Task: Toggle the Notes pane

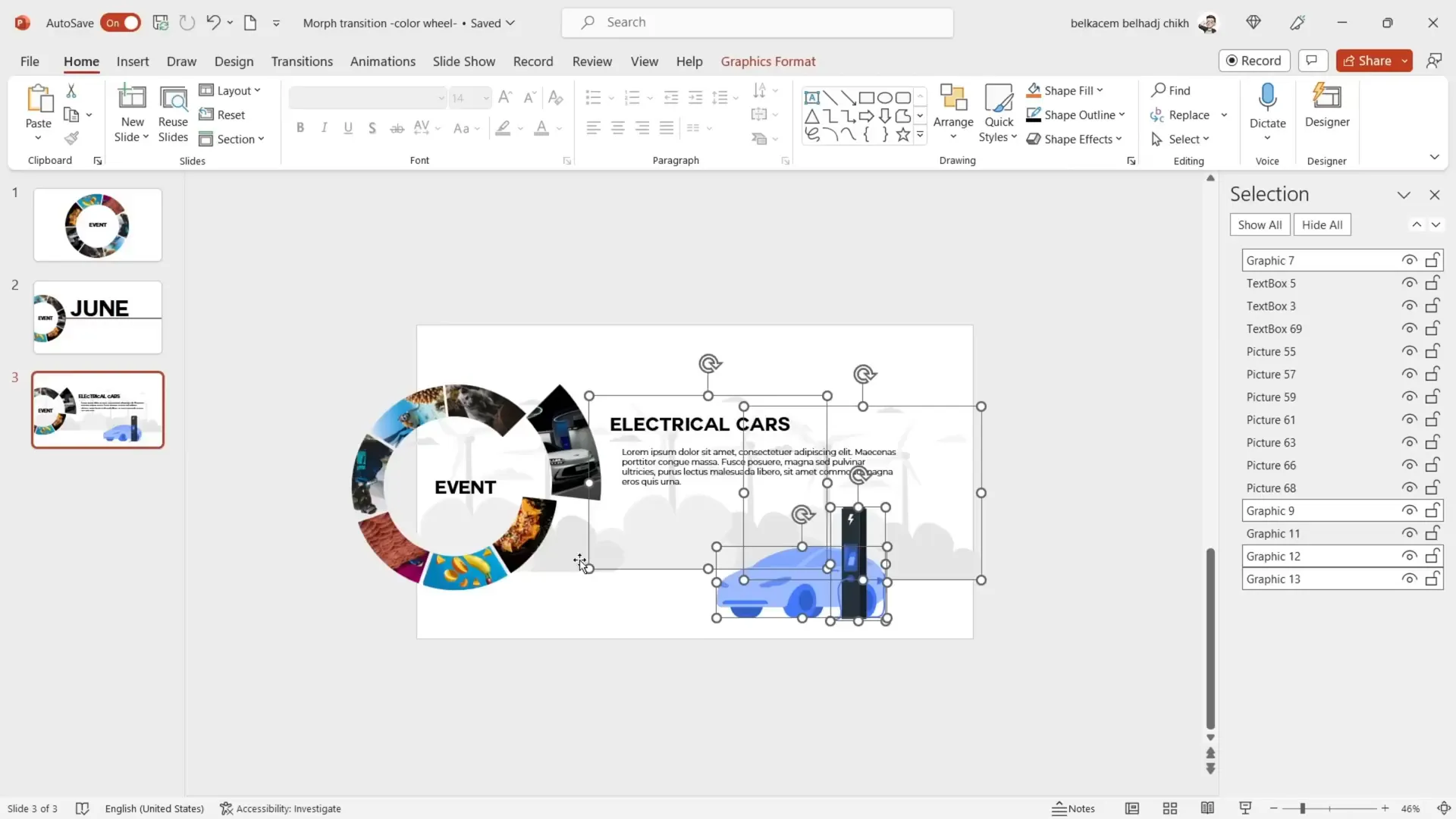Action: pos(1073,808)
